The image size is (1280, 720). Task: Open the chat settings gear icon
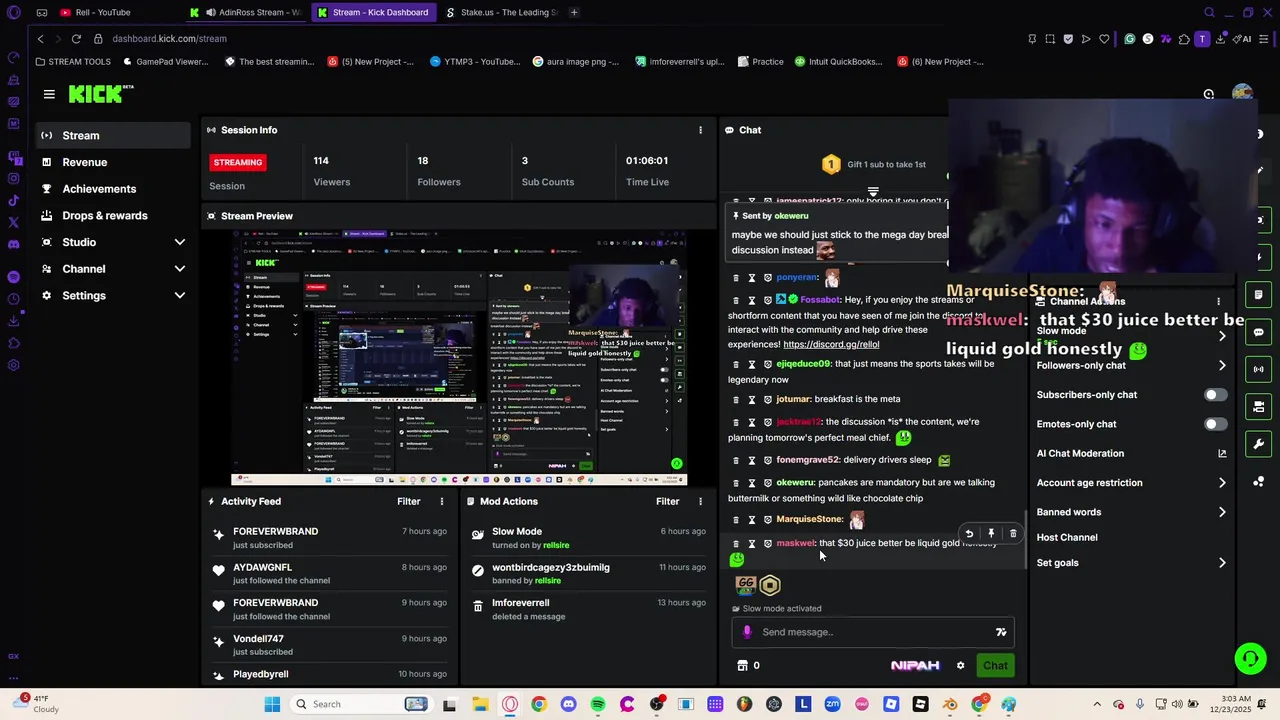(x=960, y=666)
